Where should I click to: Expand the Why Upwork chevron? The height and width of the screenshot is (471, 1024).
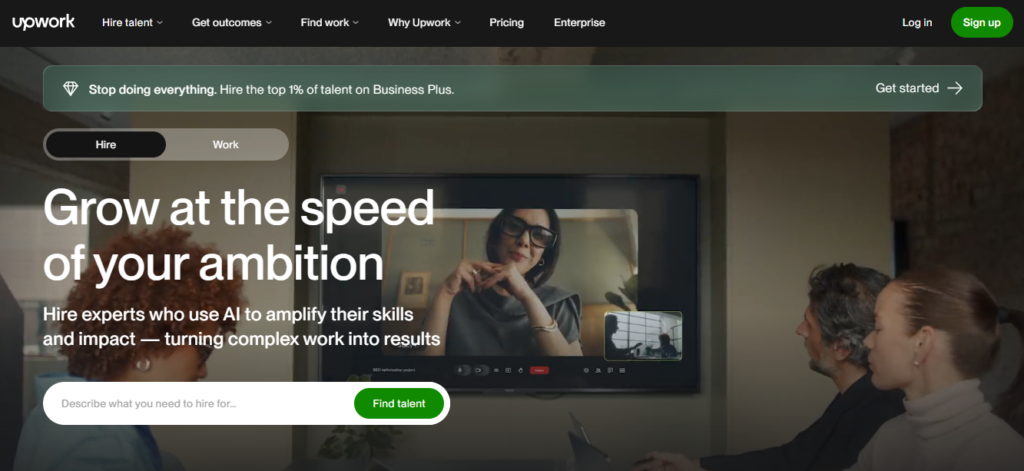pos(458,23)
